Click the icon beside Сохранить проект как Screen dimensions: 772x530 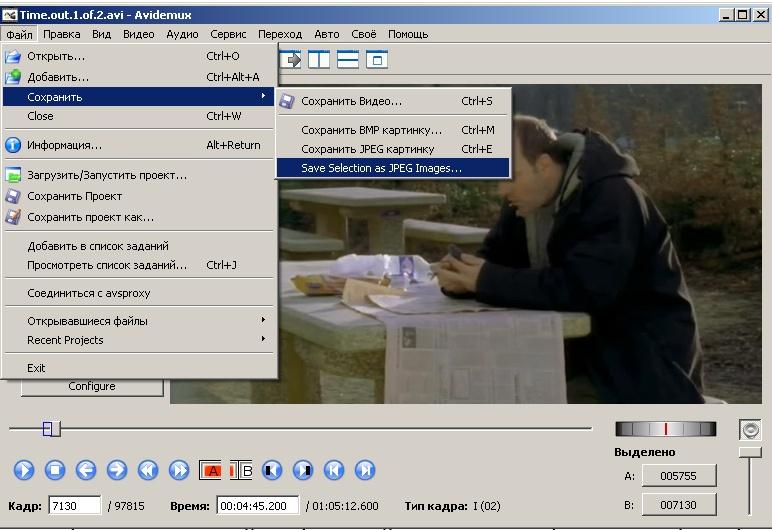13,217
